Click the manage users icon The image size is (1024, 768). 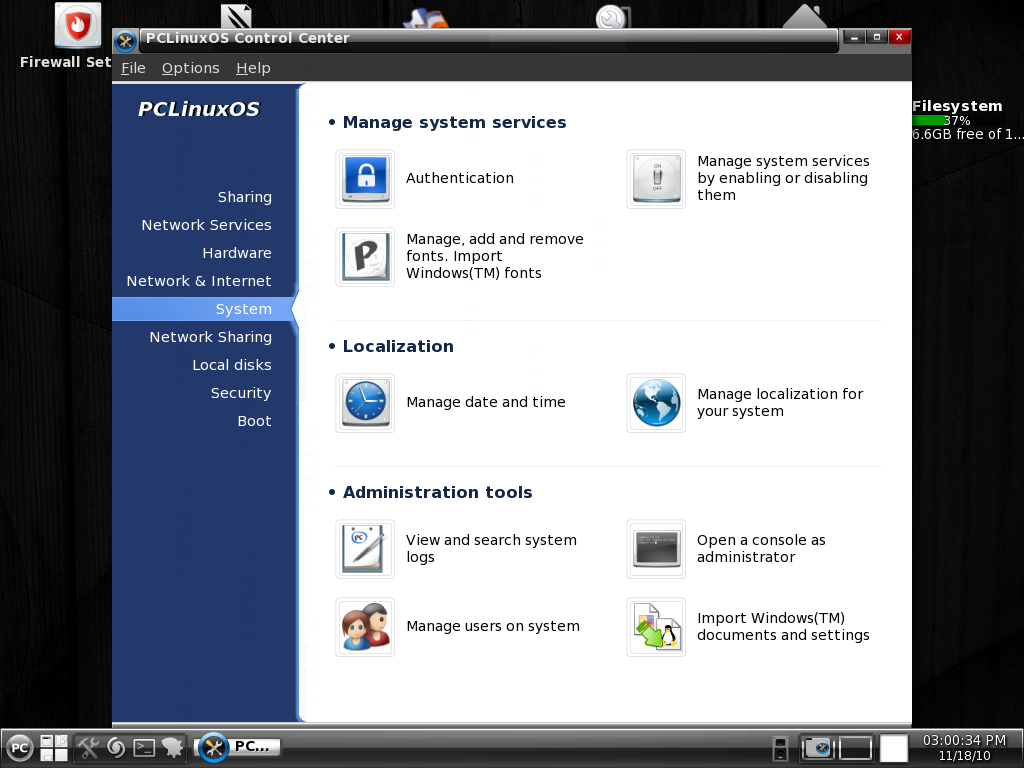[x=365, y=627]
